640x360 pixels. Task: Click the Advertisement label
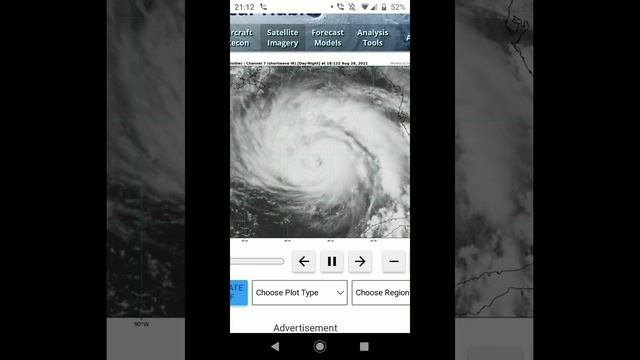[x=305, y=328]
